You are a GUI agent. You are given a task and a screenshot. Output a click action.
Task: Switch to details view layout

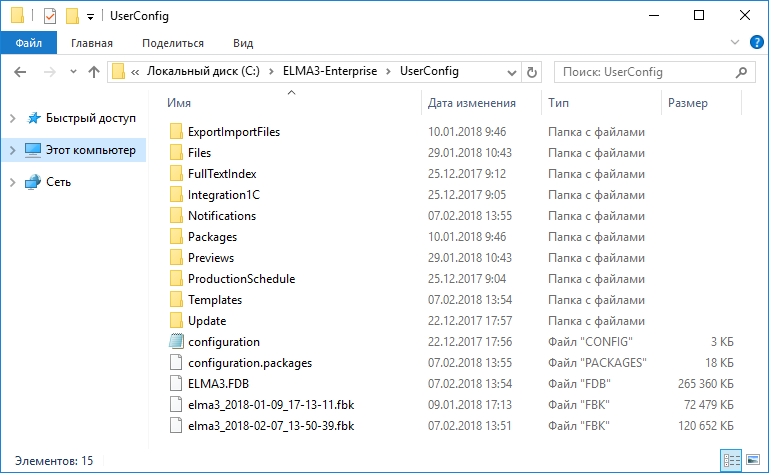731,460
